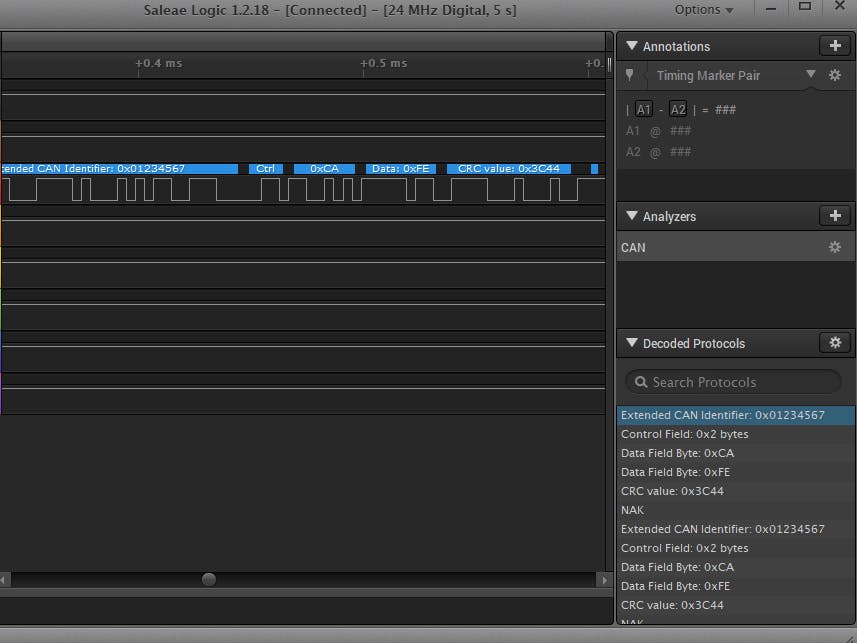Click the Extended CAN Identifier bubble on waveform
The height and width of the screenshot is (643, 857).
click(119, 168)
